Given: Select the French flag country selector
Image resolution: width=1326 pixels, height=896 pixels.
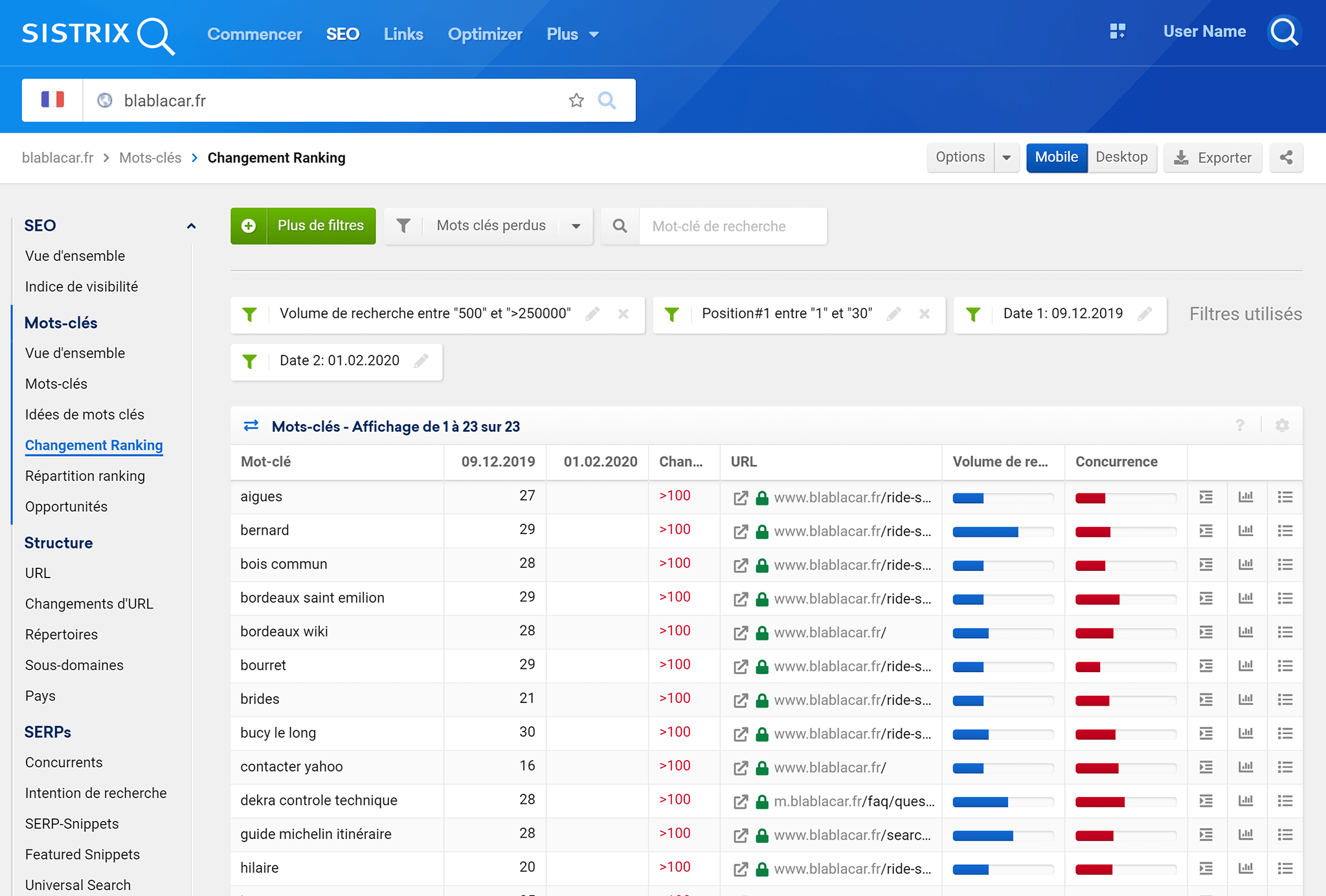Looking at the screenshot, I should 52,100.
